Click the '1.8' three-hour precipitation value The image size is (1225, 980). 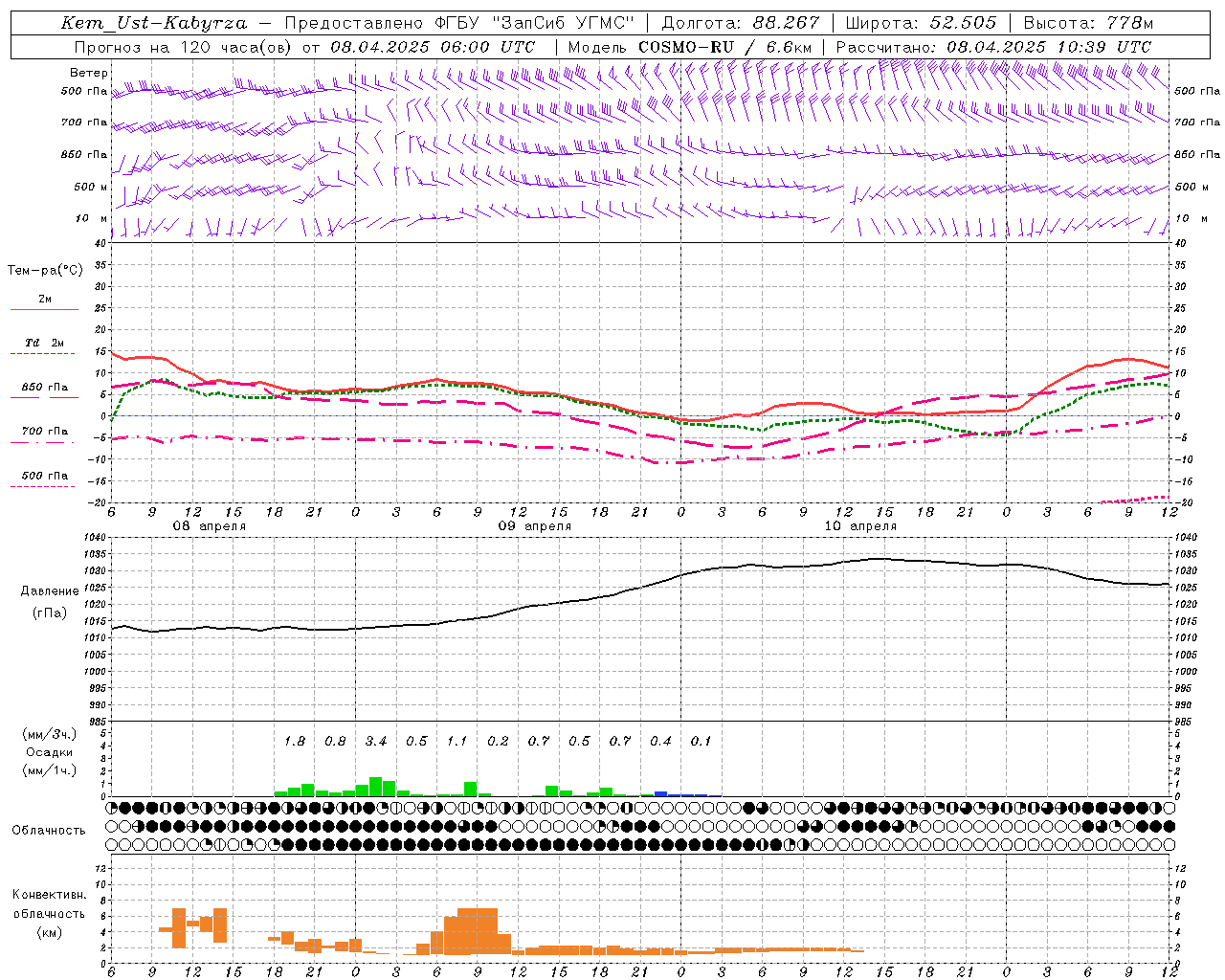(x=295, y=742)
